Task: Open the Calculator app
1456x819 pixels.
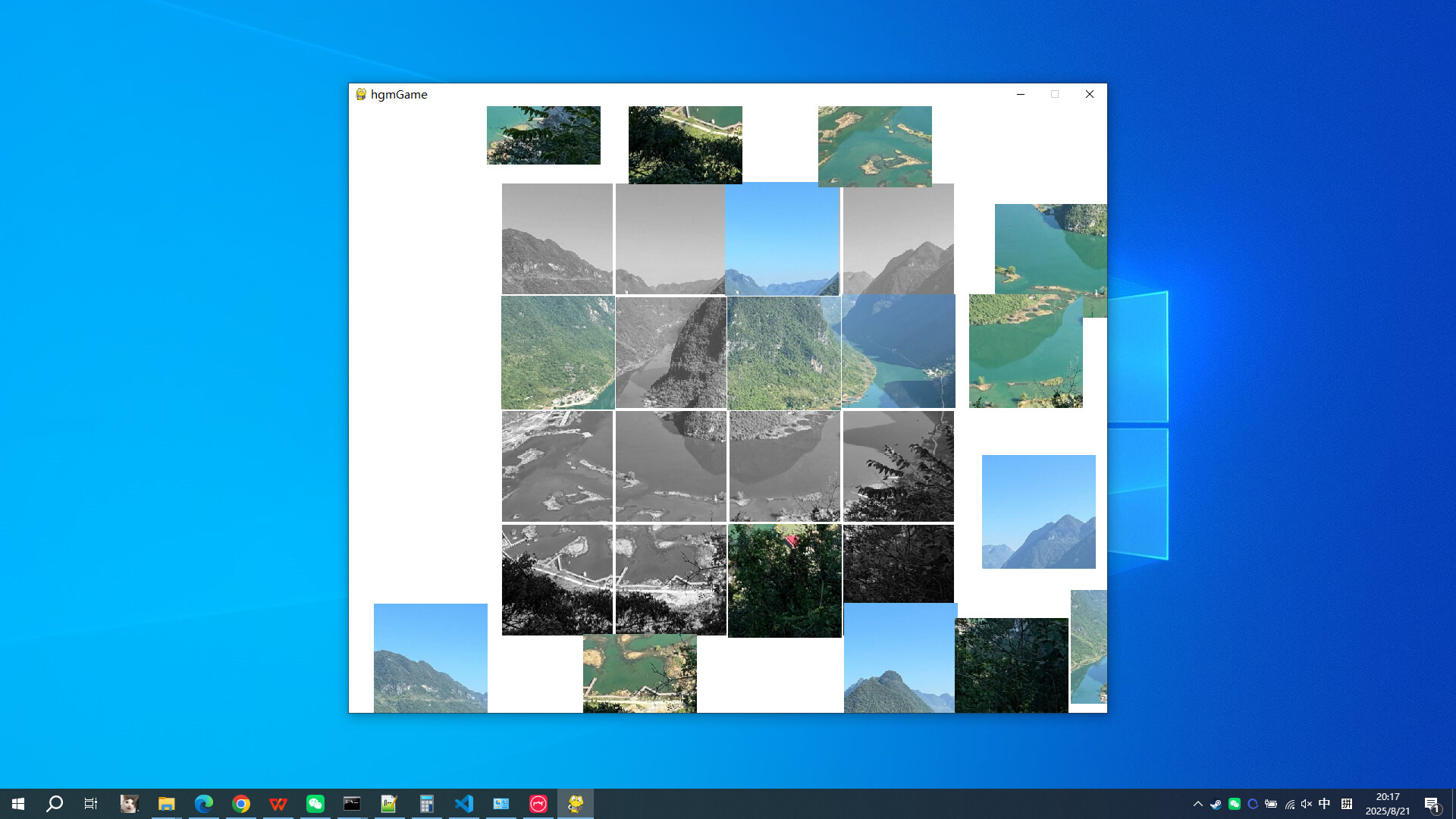Action: pos(427,803)
